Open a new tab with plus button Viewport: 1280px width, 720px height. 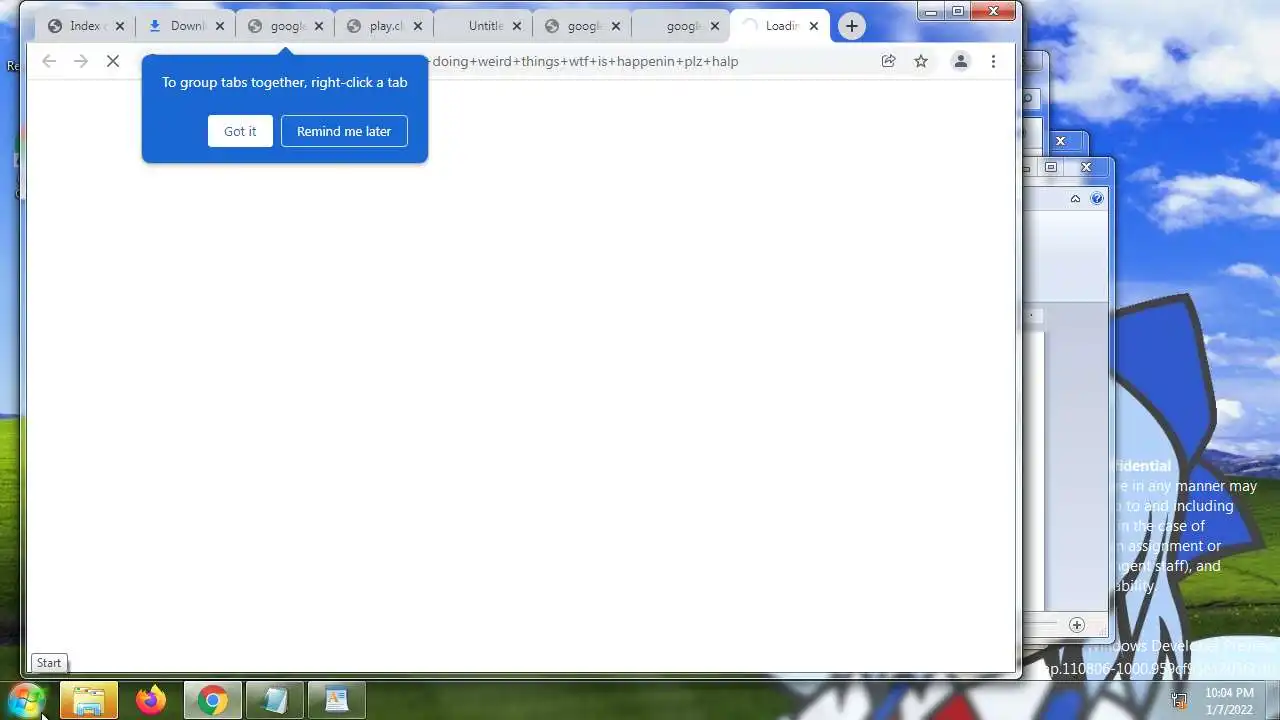coord(851,26)
